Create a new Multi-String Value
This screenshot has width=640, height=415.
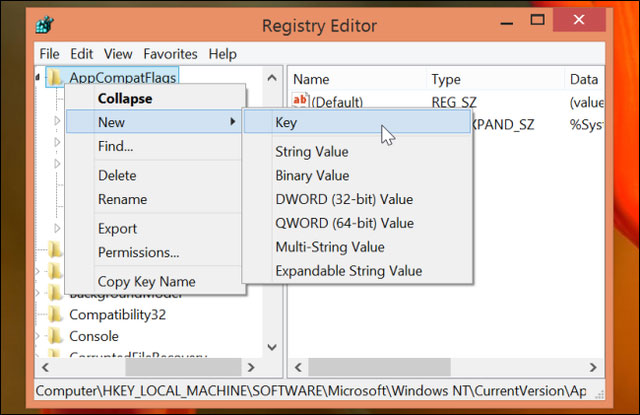357,247
